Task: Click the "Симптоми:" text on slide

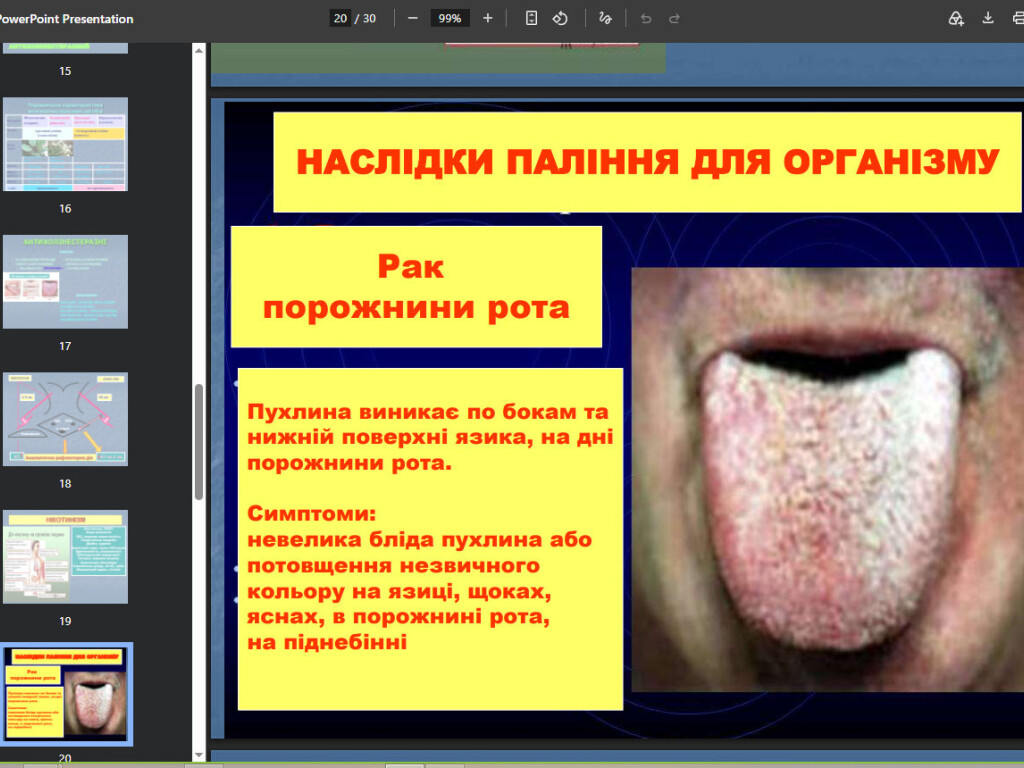Action: [312, 513]
